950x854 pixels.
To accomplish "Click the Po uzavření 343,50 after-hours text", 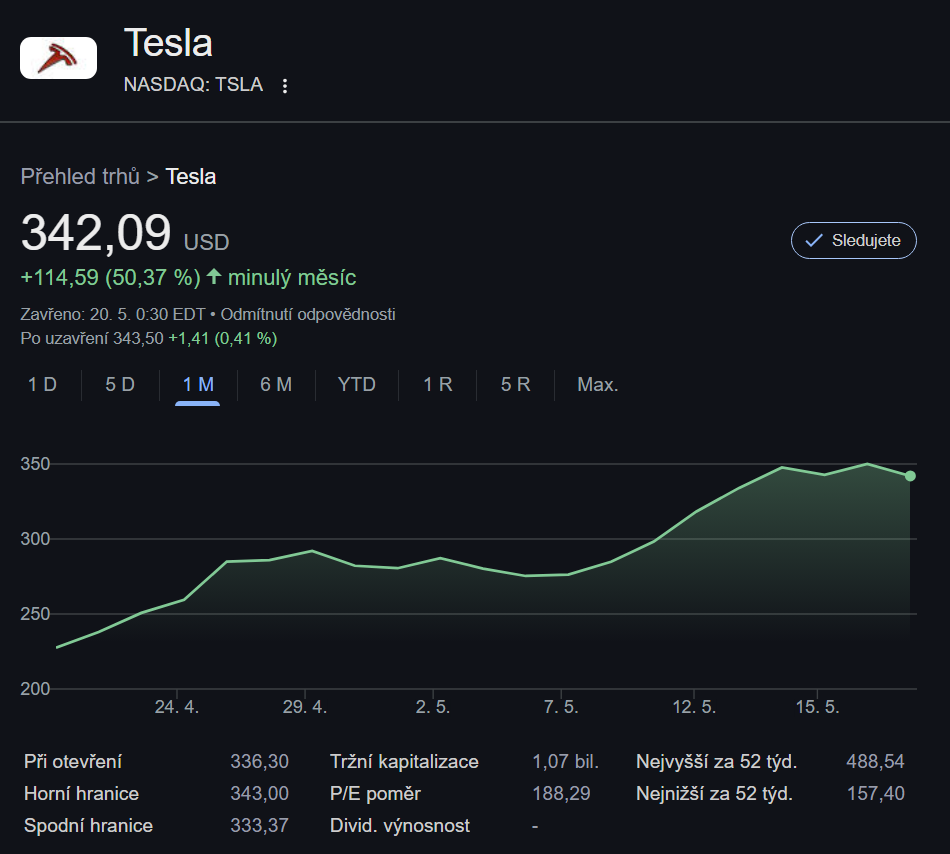I will point(92,339).
